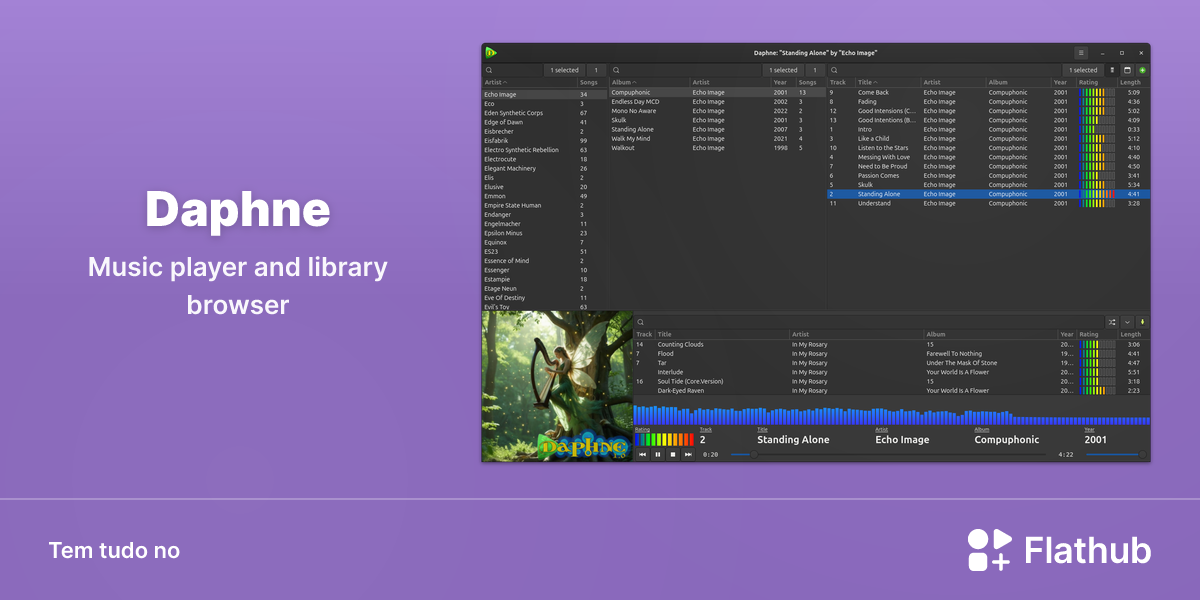Click the window-layout icon beside the green add button
This screenshot has height=600, width=1200.
click(x=1127, y=70)
